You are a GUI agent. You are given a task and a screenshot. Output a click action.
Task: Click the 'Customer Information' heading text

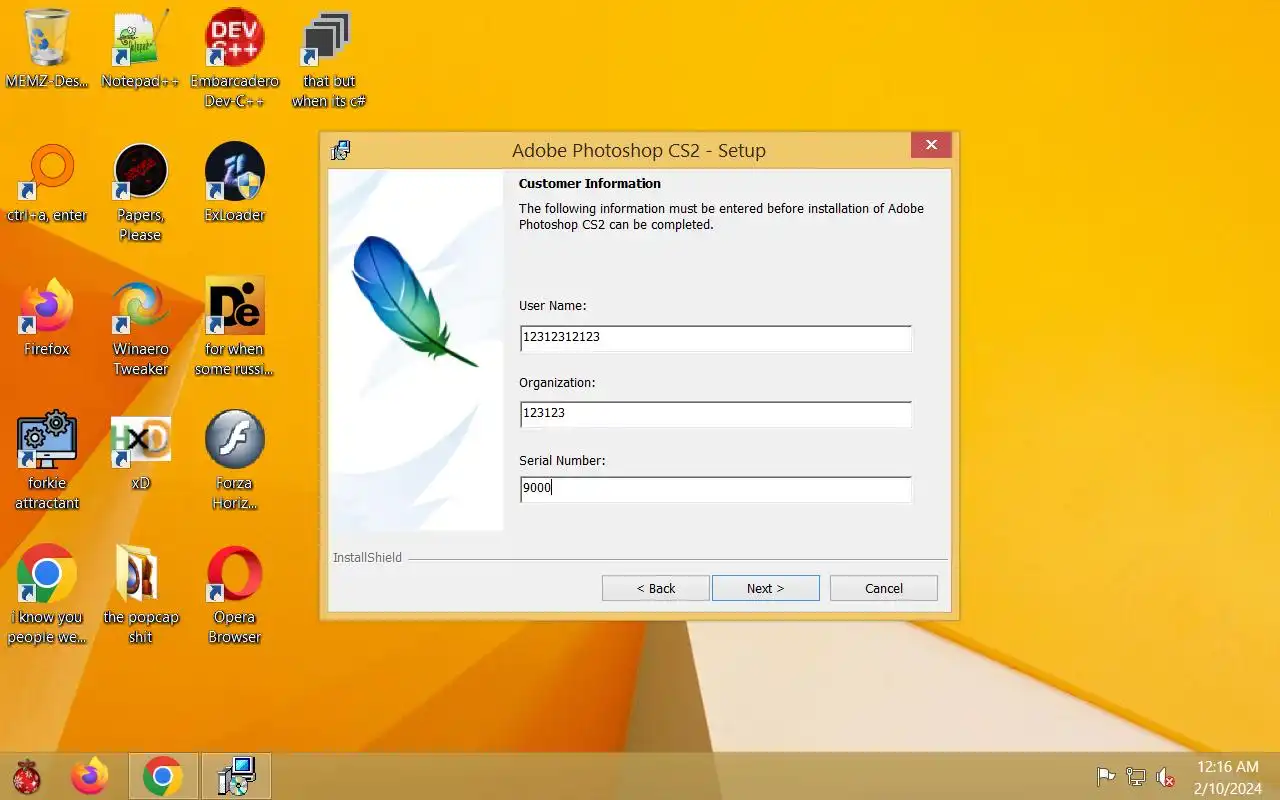[x=590, y=184]
